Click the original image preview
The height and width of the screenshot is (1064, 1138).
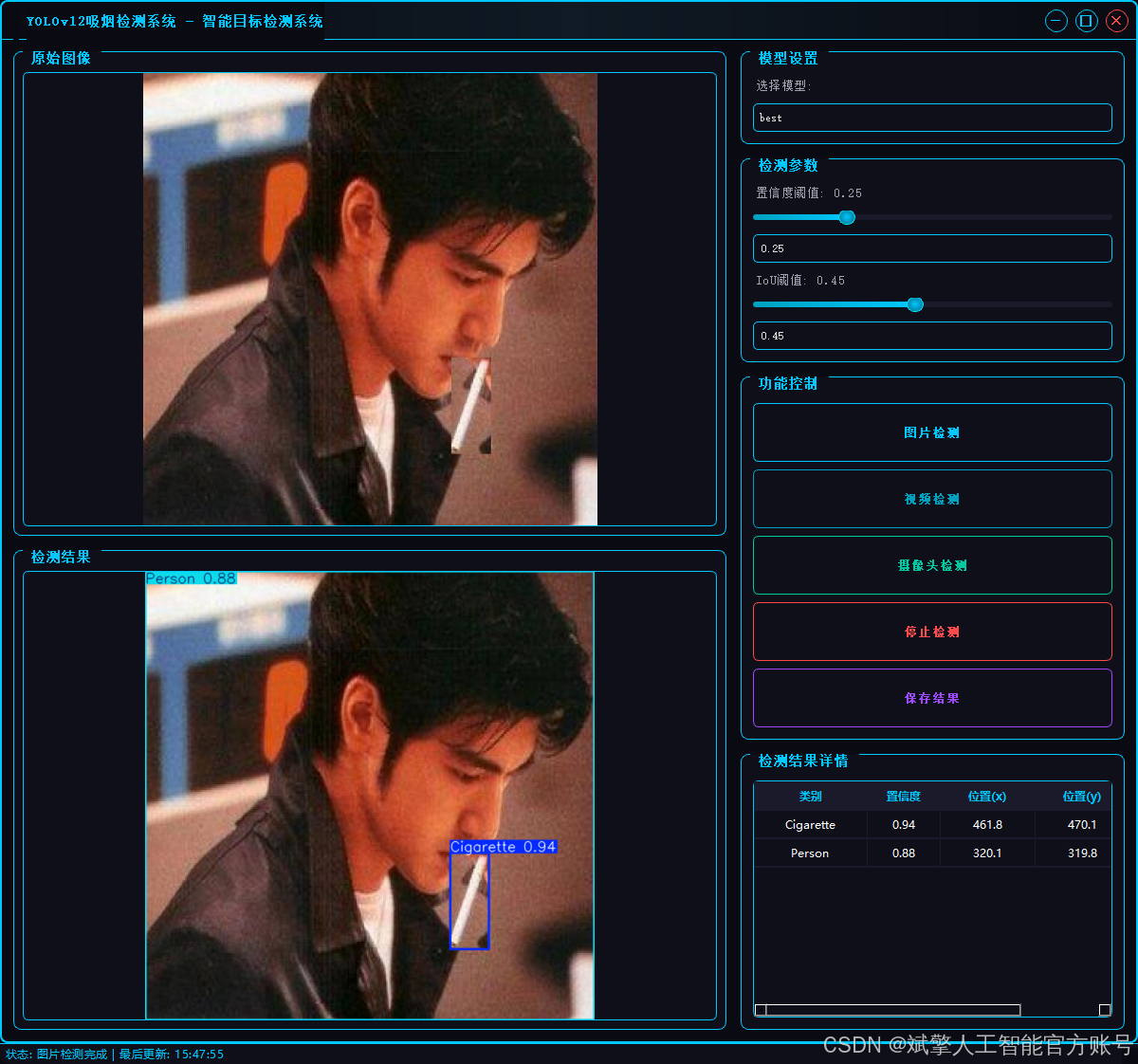pos(370,299)
